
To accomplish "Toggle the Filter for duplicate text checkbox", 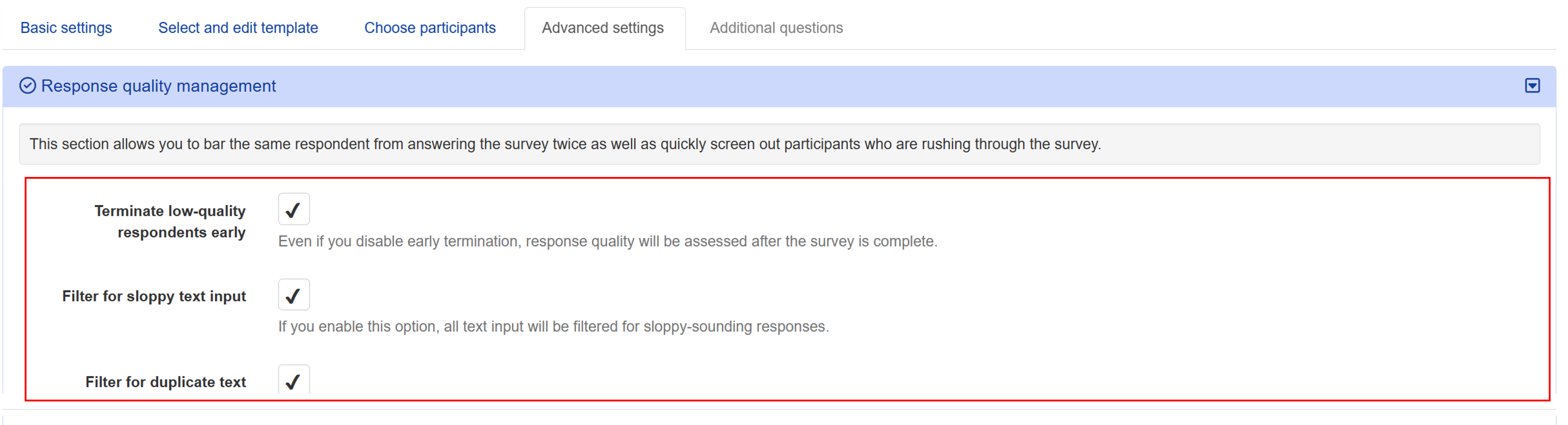I will pos(294,379).
